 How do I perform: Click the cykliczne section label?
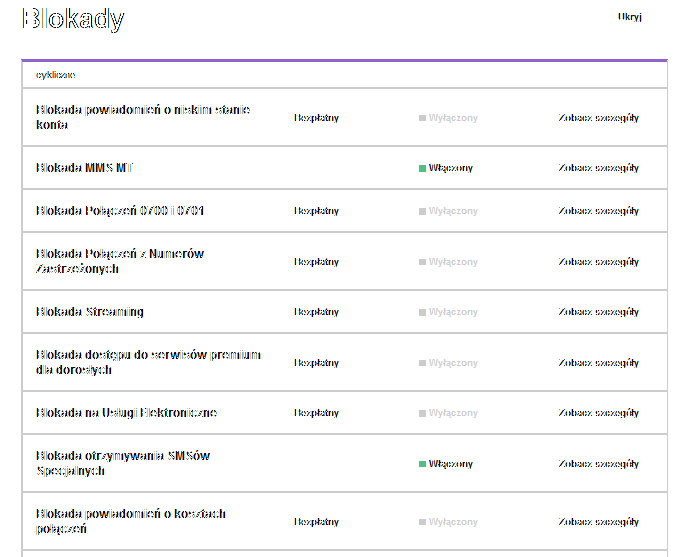[56, 75]
